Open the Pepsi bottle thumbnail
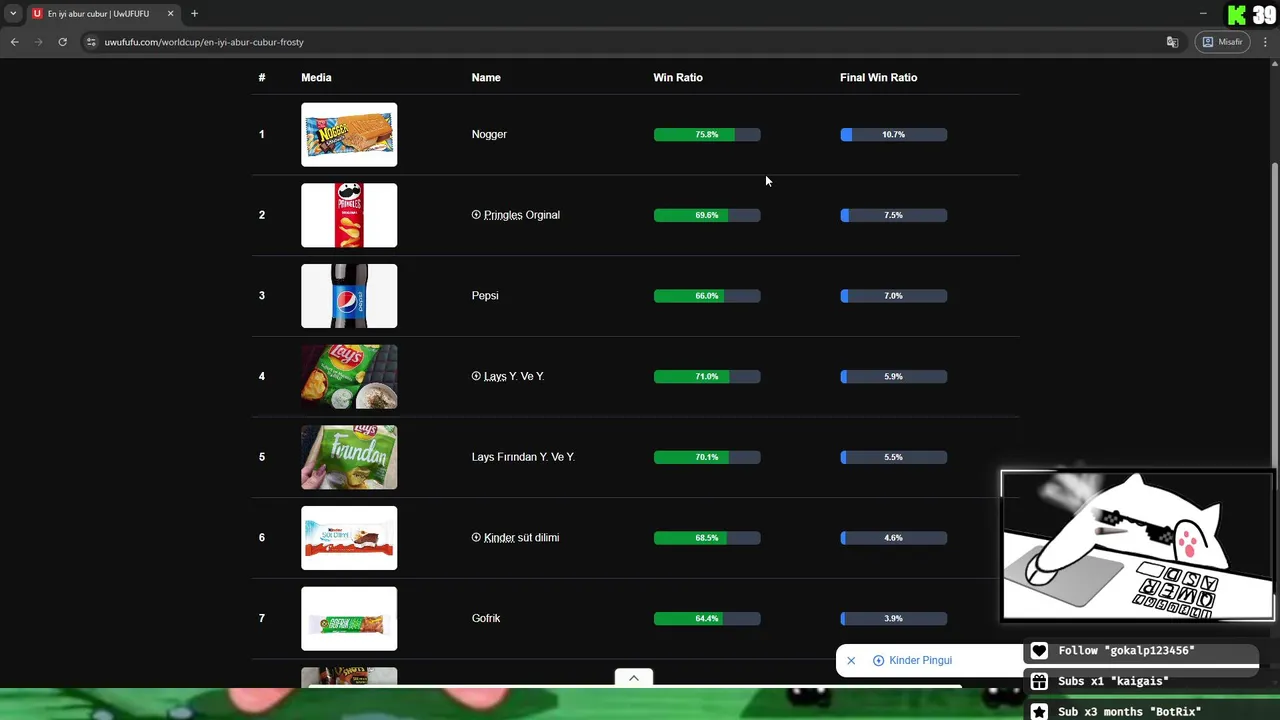This screenshot has height=720, width=1280. click(349, 296)
